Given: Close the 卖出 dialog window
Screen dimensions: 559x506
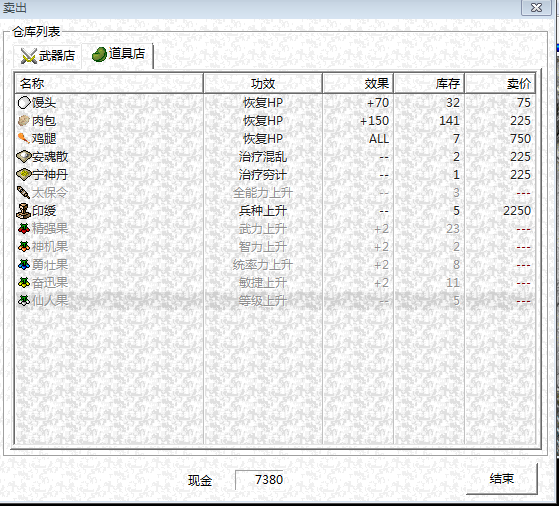Looking at the screenshot, I should [x=536, y=7].
